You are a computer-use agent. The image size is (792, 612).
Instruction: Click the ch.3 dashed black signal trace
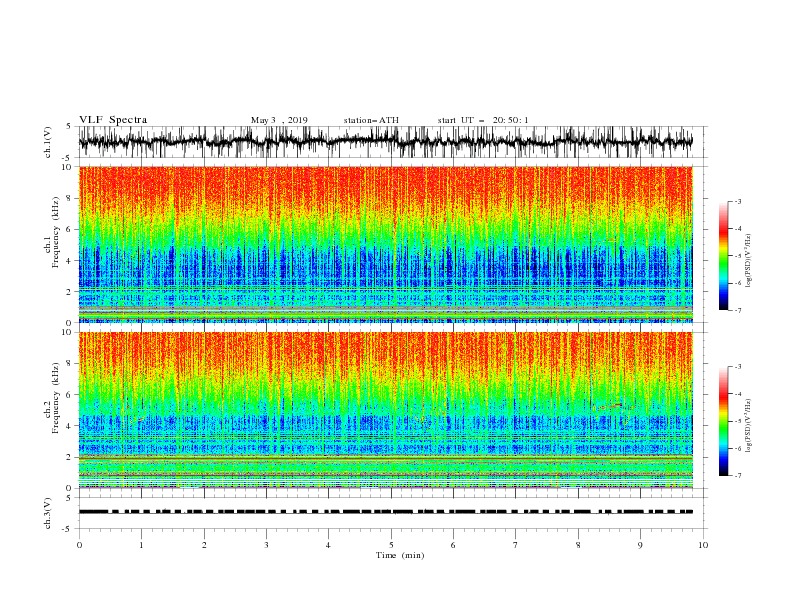pyautogui.click(x=385, y=512)
